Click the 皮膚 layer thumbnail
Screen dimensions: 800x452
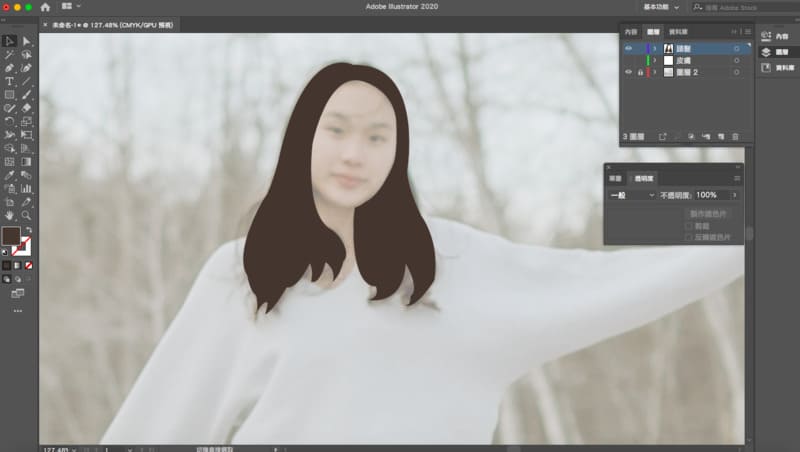pyautogui.click(x=668, y=60)
